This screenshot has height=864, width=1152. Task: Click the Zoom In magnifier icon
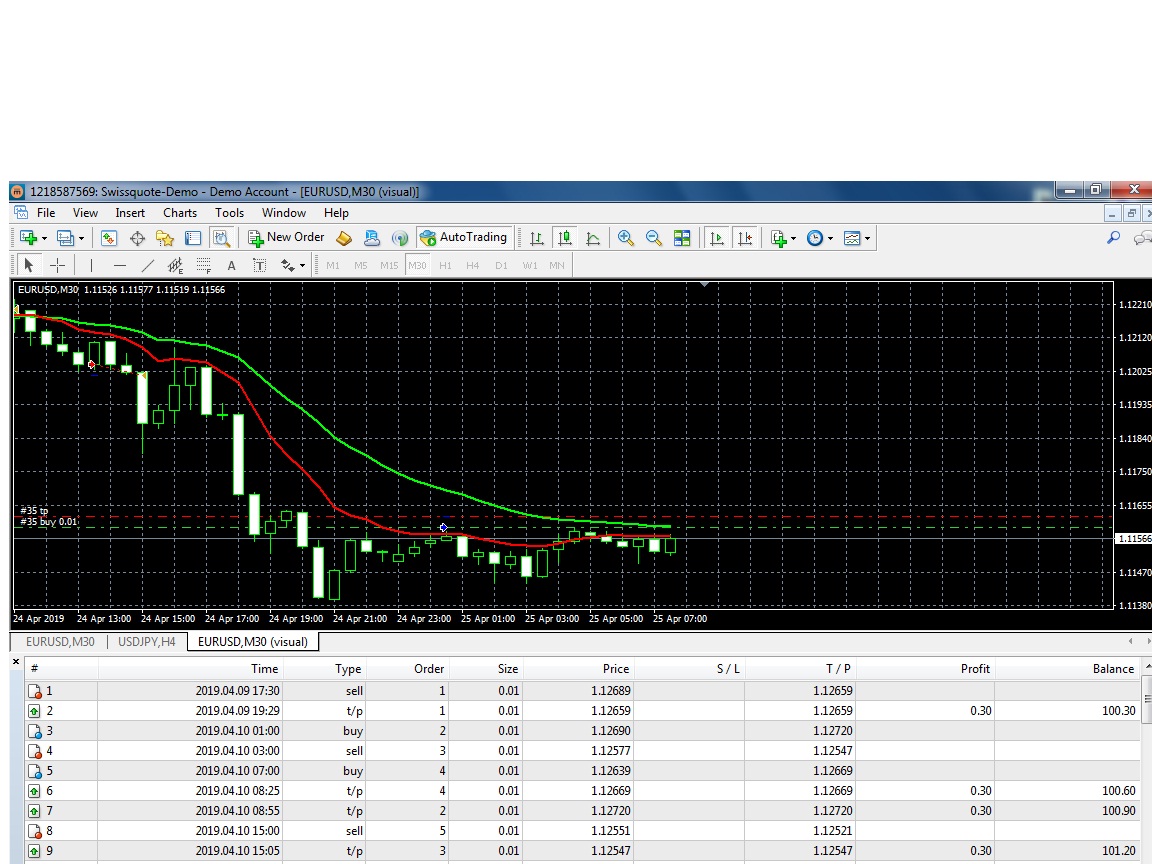(x=626, y=238)
